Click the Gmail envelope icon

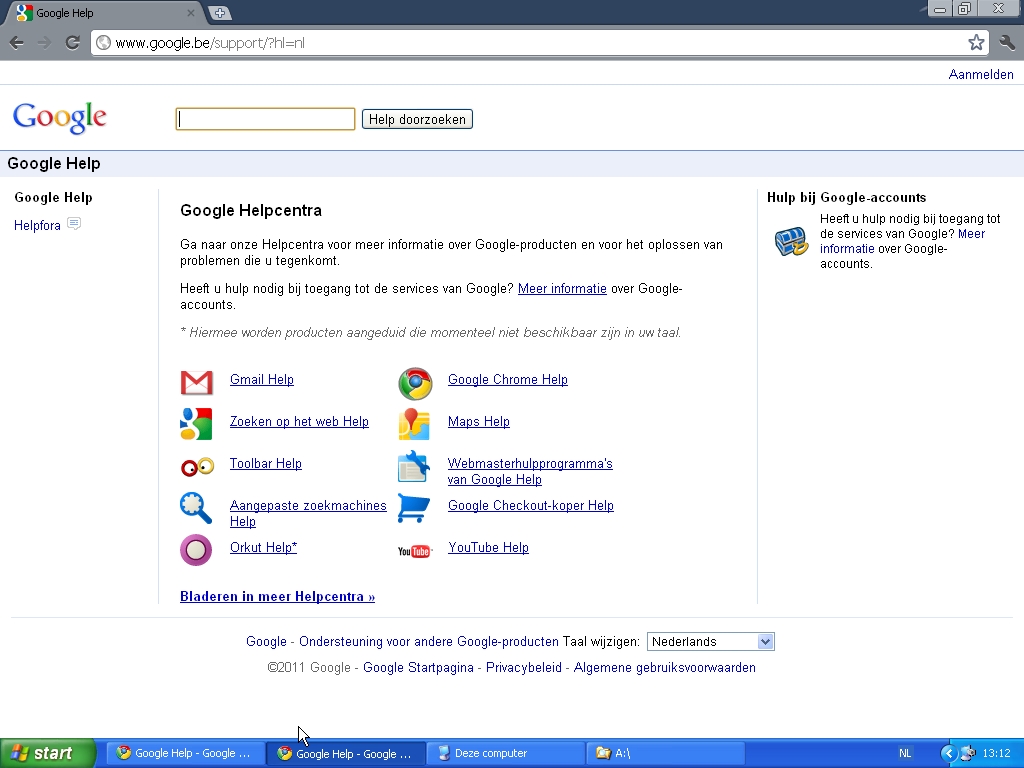[197, 383]
